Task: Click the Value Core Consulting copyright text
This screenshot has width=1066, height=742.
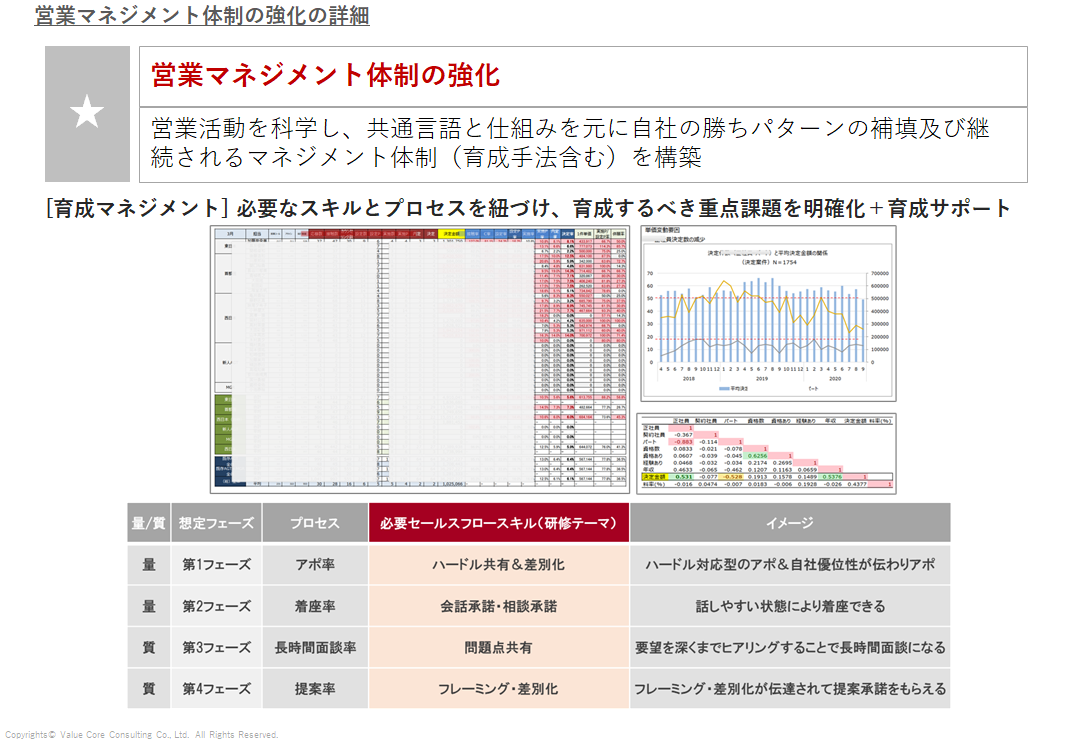Action: 140,735
